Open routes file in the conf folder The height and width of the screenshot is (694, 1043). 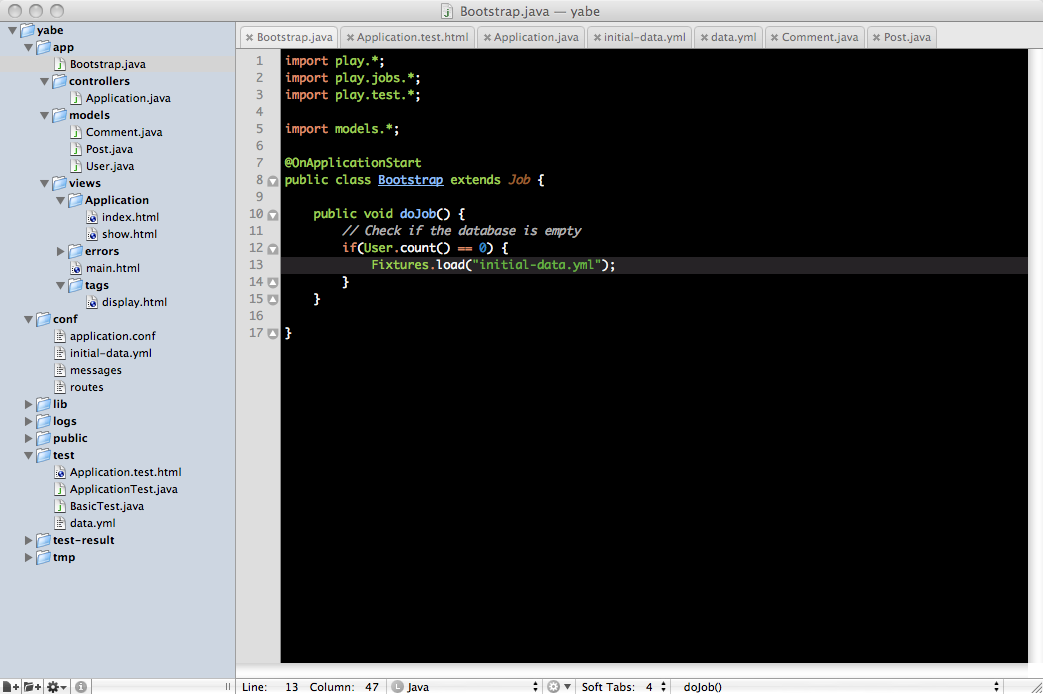86,387
